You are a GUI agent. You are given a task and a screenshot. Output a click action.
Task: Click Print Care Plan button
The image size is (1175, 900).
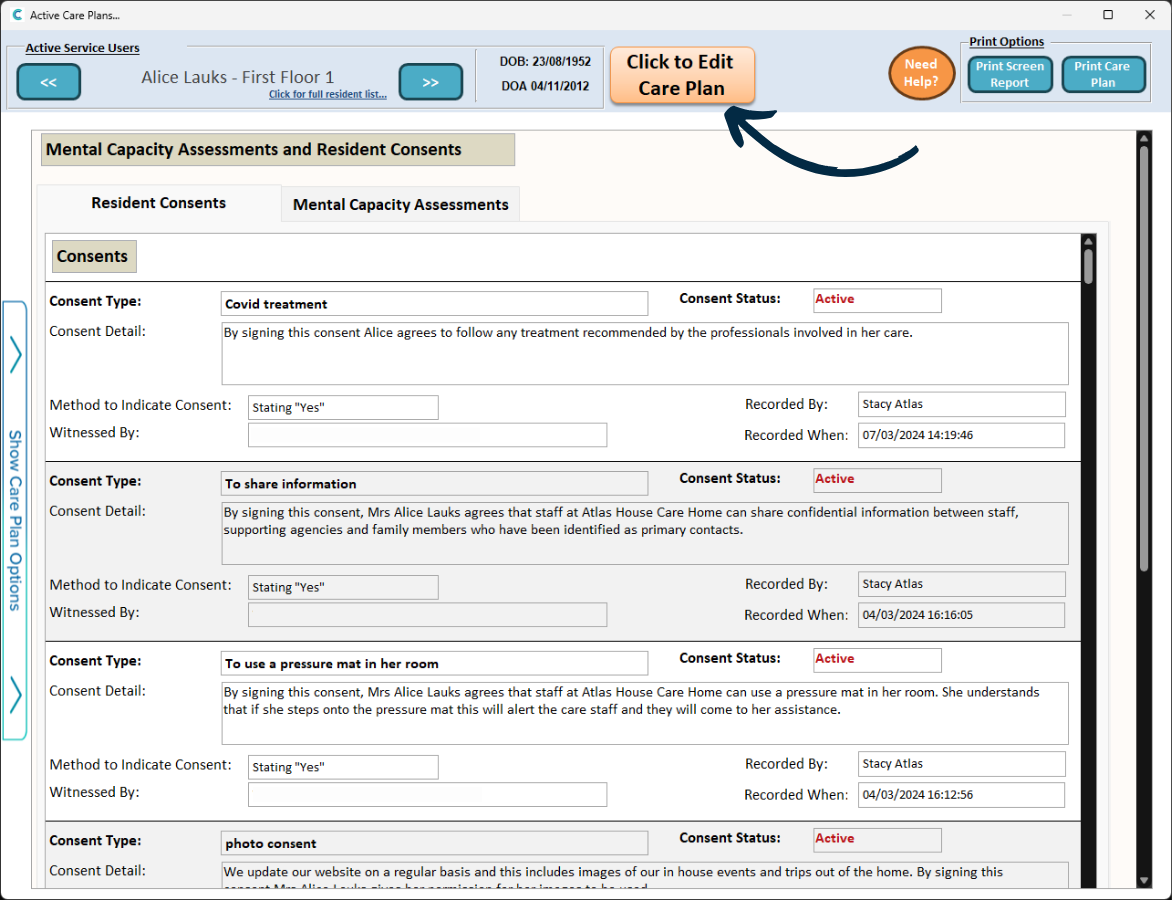tap(1102, 74)
